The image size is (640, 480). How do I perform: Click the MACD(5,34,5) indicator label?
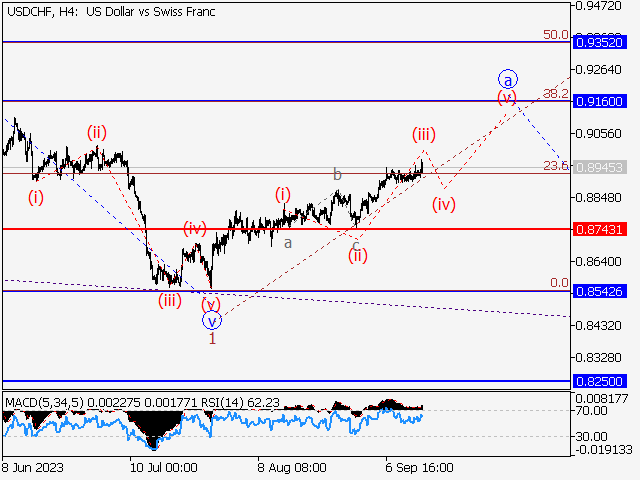coord(44,403)
